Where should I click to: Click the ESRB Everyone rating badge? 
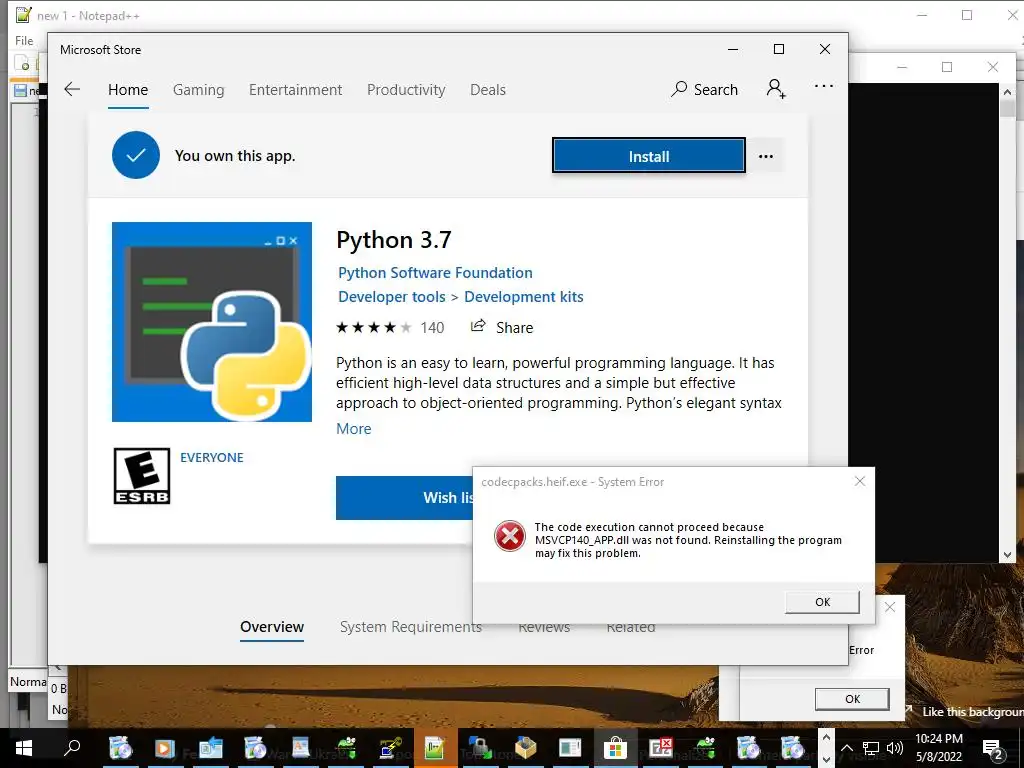(x=142, y=476)
